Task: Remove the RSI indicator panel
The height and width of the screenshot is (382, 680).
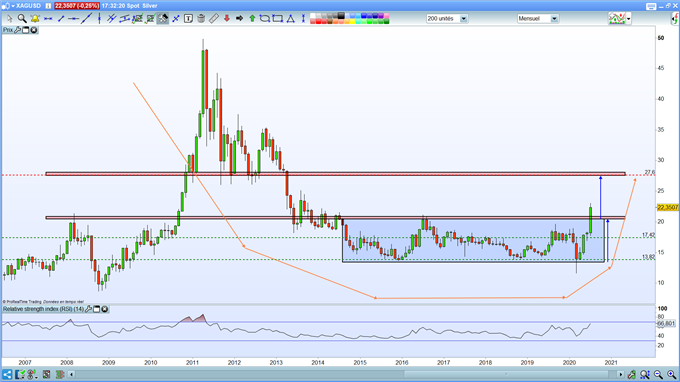Action: tap(105, 309)
